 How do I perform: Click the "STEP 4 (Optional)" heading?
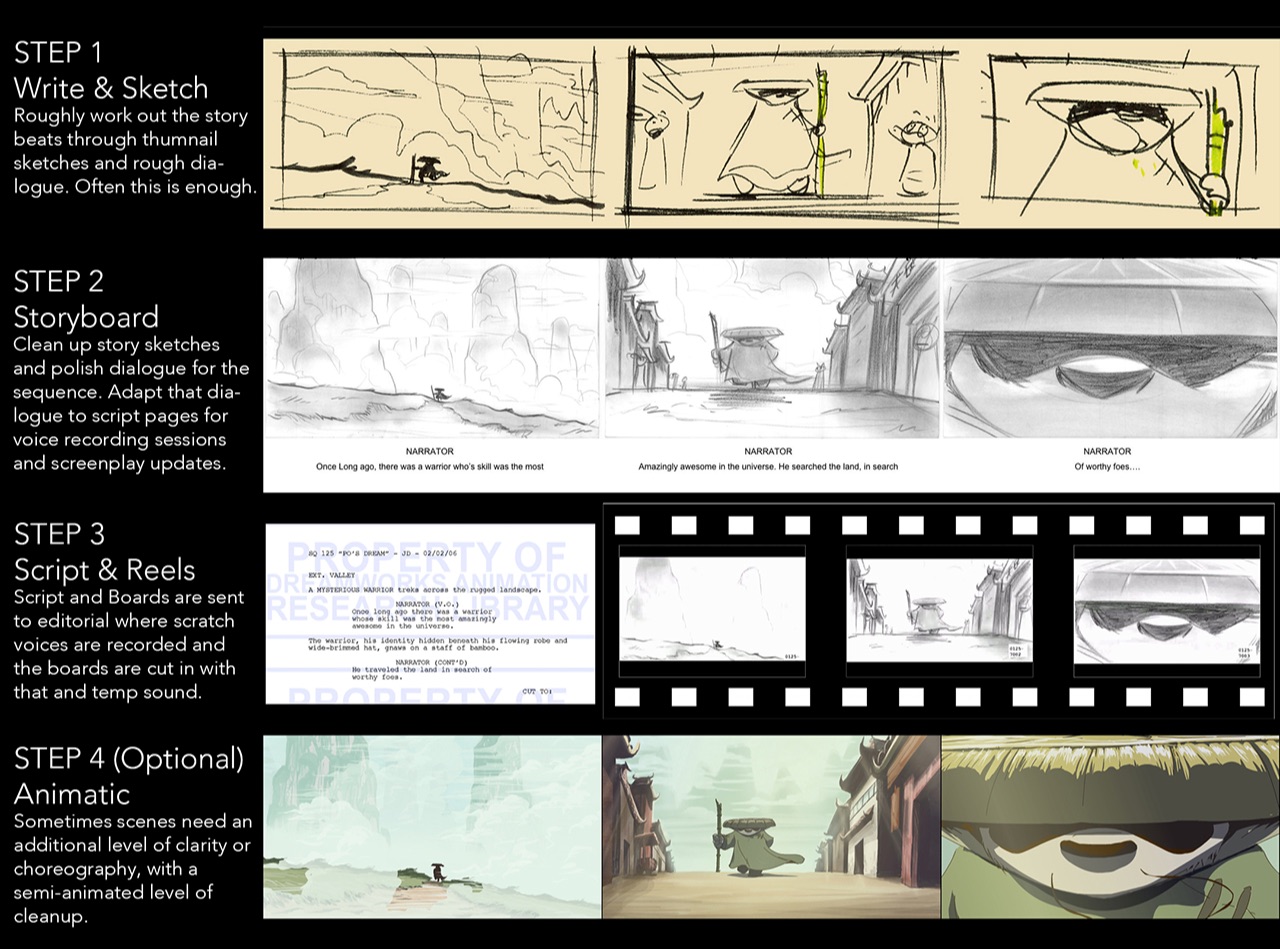129,759
